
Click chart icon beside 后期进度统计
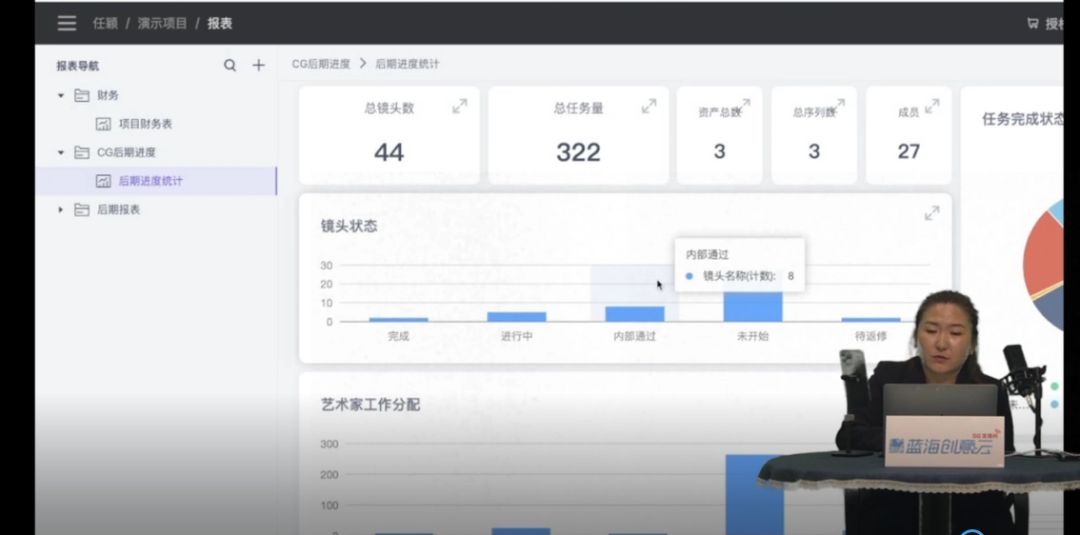click(x=103, y=181)
